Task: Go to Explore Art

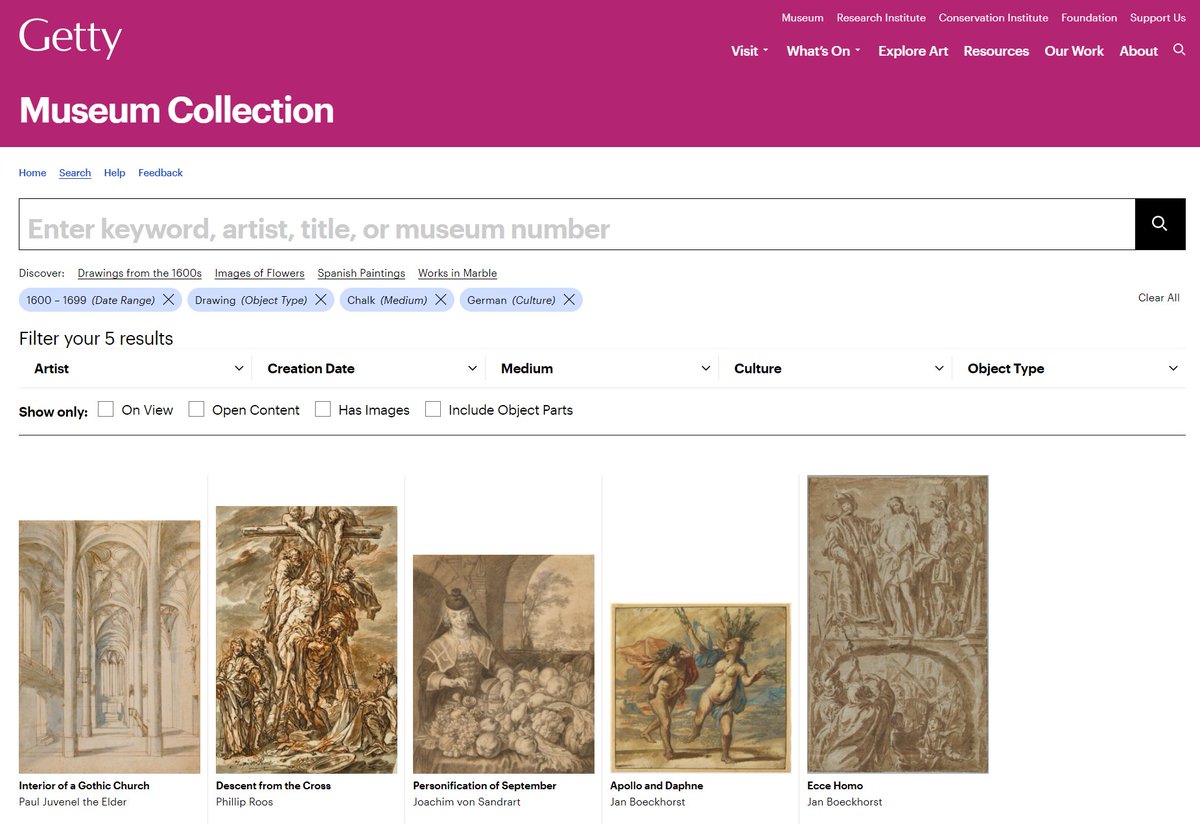Action: pyautogui.click(x=913, y=51)
